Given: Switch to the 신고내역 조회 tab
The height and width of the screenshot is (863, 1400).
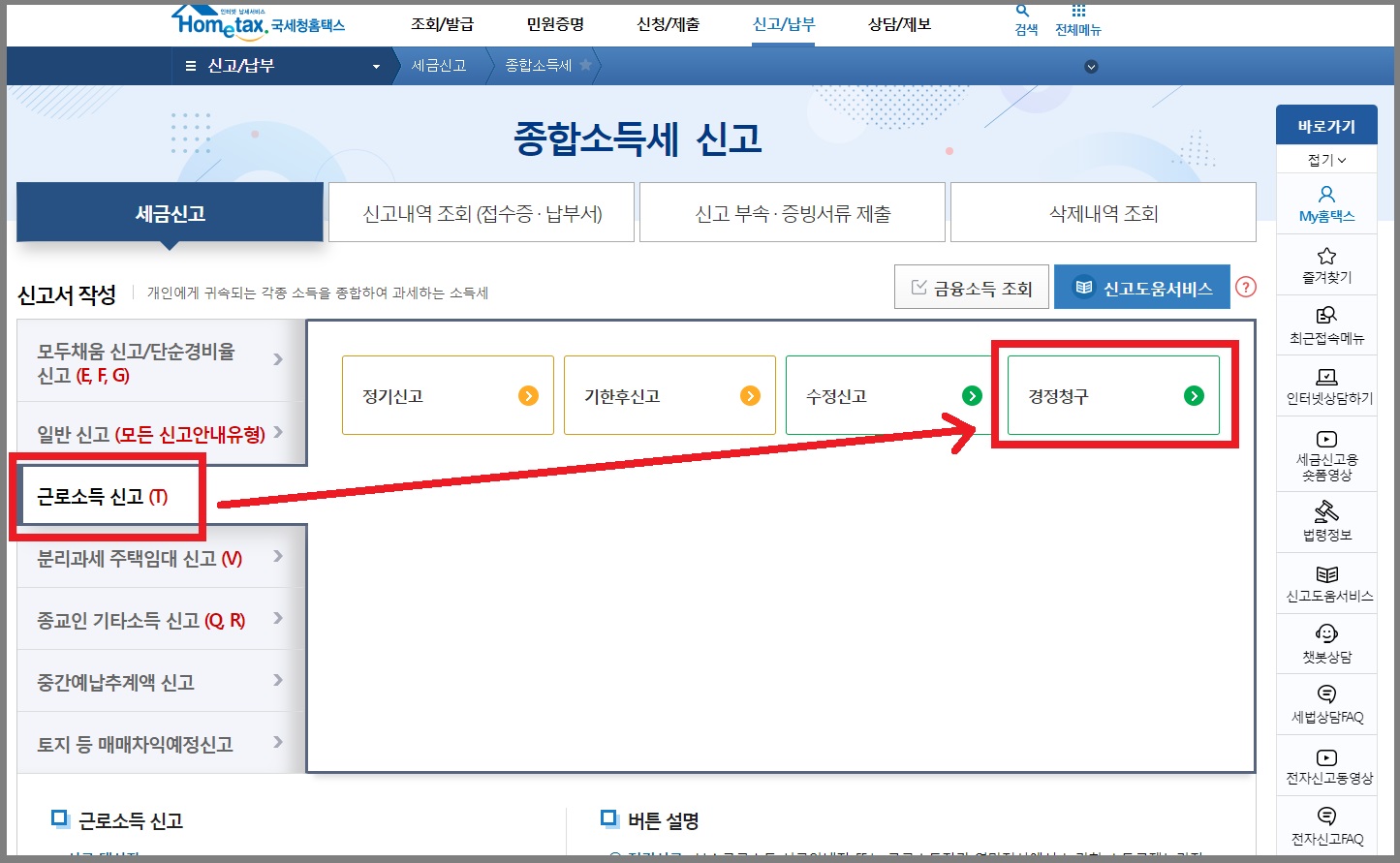Looking at the screenshot, I should point(482,212).
